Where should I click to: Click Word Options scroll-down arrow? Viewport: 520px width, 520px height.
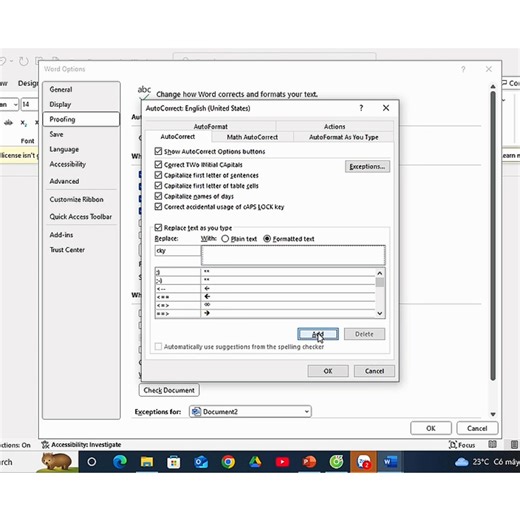tap(493, 414)
